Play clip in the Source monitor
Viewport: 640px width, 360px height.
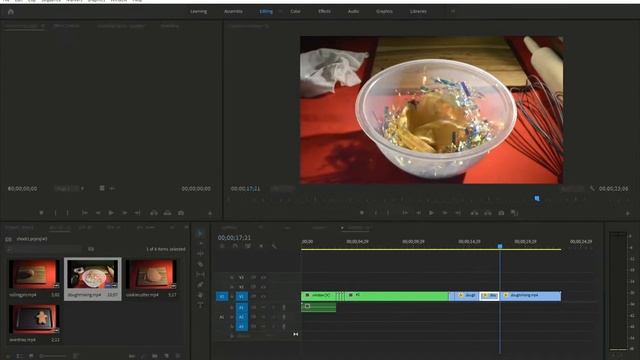(111, 213)
